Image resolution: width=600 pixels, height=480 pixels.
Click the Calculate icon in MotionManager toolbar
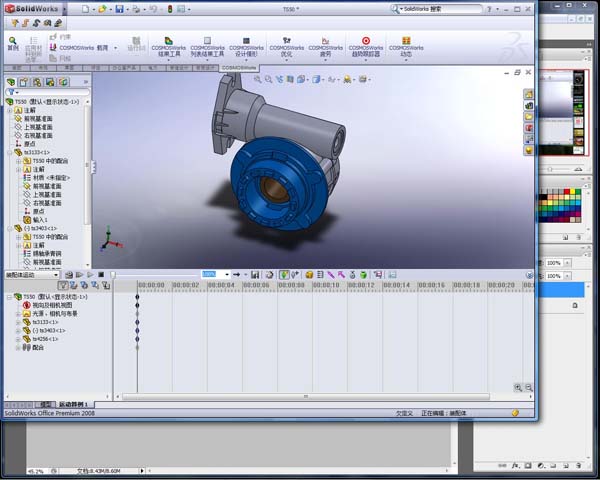(x=69, y=274)
